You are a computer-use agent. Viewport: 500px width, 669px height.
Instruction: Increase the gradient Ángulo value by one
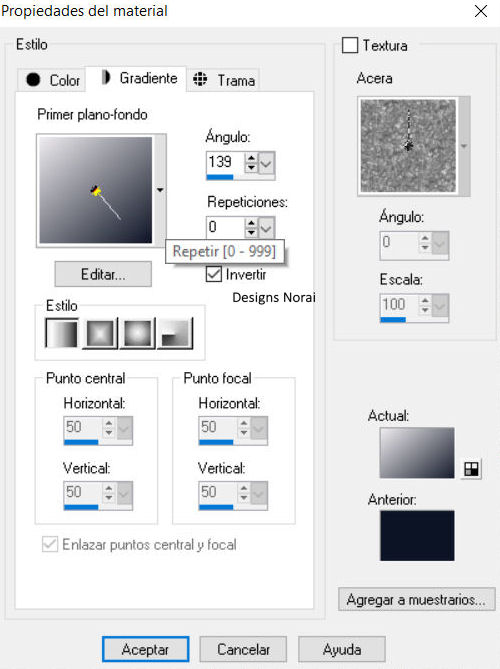251,158
